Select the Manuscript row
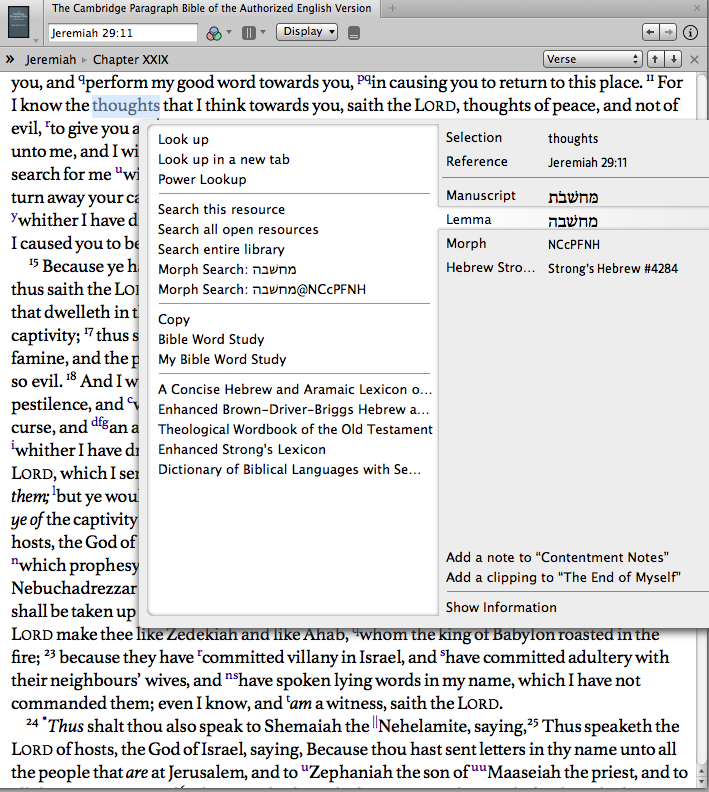709x792 pixels. tap(575, 196)
